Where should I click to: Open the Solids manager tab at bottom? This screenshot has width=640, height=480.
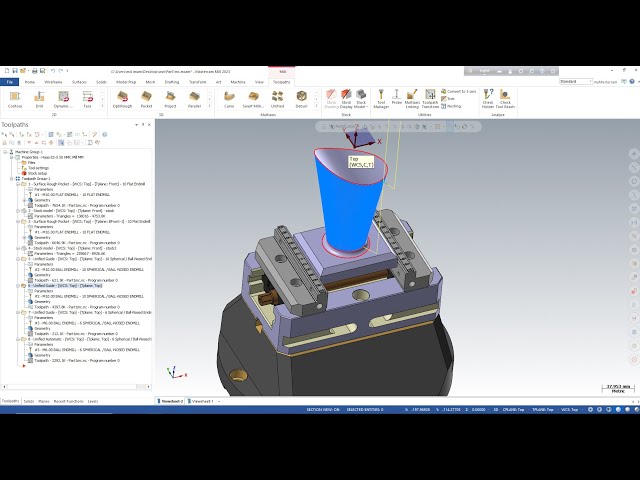point(29,401)
